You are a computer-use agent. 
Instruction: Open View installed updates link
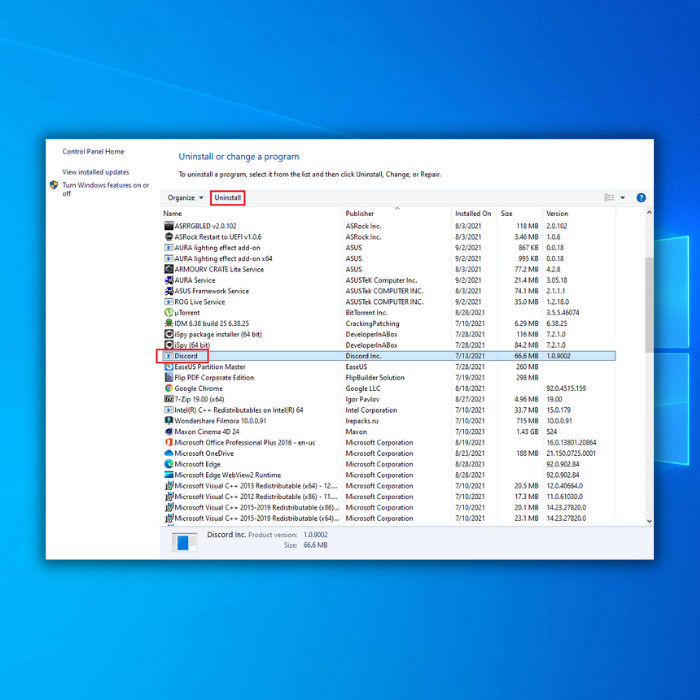96,172
